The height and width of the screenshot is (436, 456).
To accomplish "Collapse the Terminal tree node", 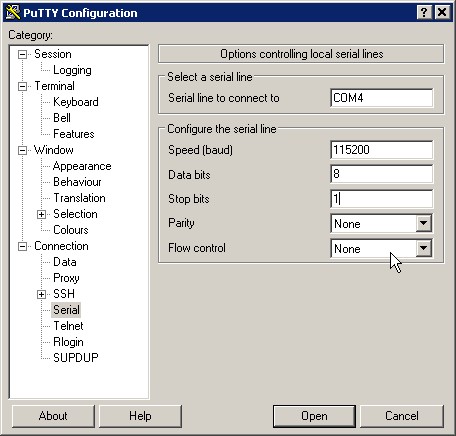I will 22,86.
